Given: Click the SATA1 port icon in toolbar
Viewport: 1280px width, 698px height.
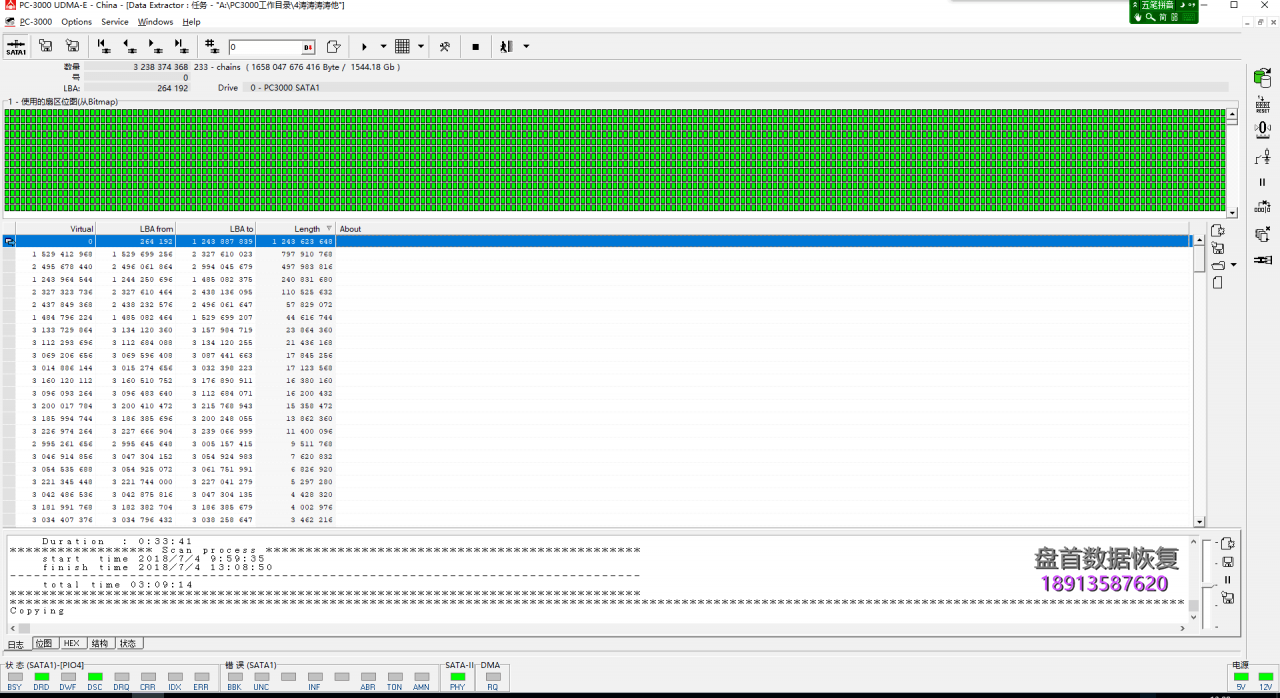Looking at the screenshot, I should 16,47.
